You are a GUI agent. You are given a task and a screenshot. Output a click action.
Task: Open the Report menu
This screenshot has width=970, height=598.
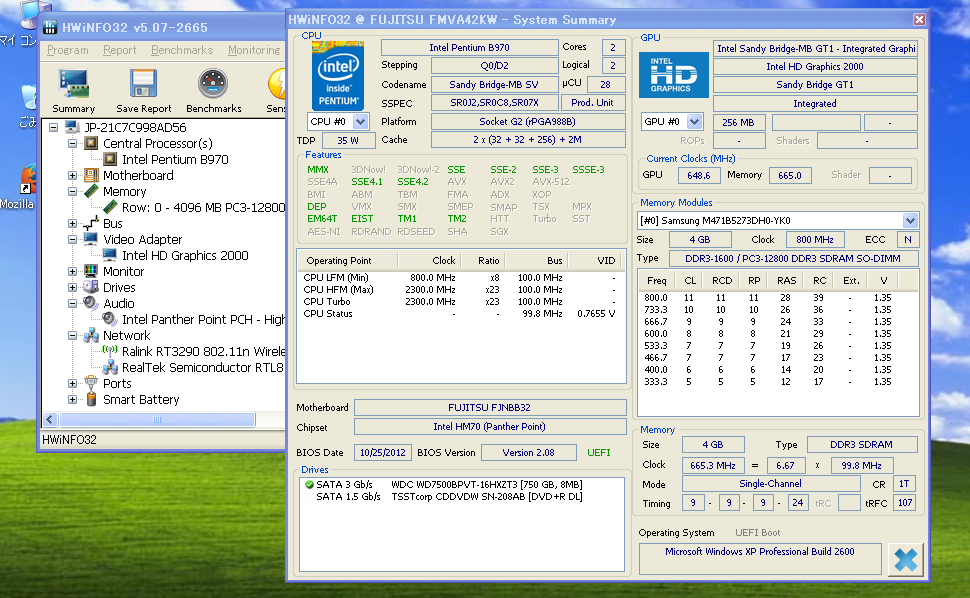pos(120,50)
